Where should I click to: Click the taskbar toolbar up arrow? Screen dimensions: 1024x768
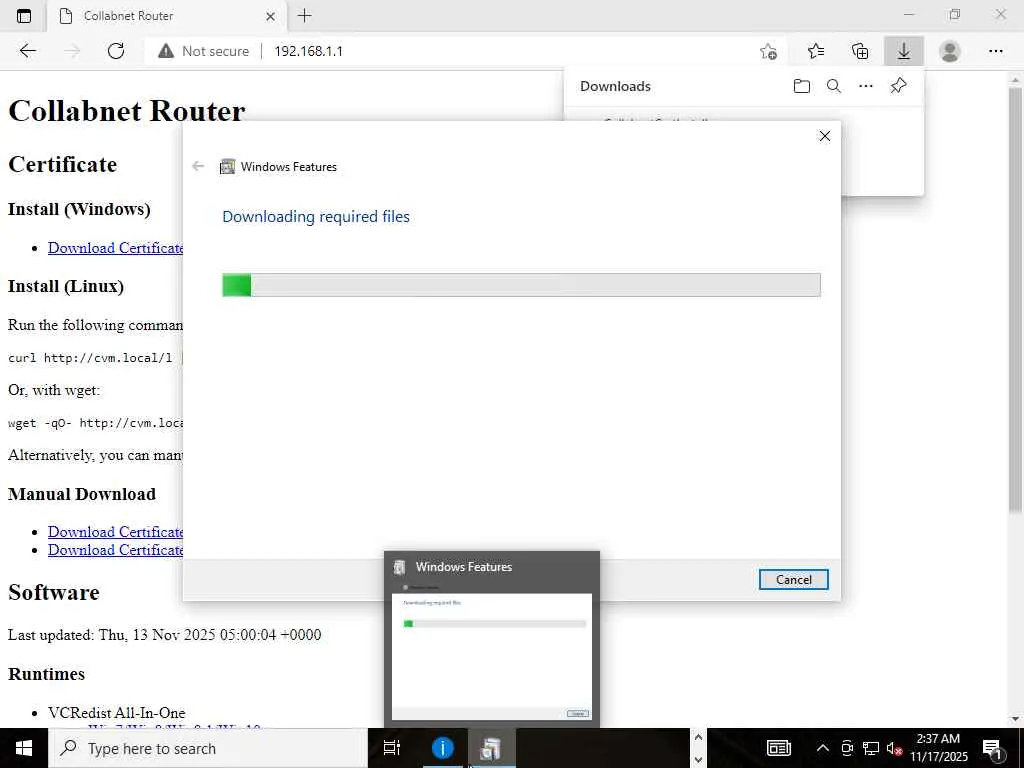pos(698,737)
